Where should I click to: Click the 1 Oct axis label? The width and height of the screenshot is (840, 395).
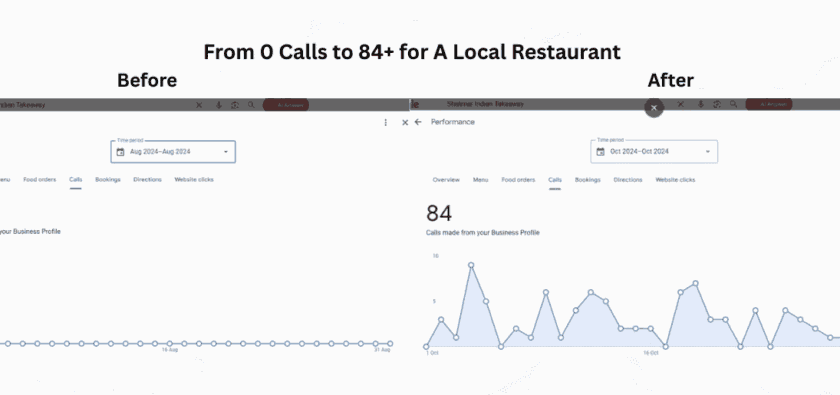[432, 353]
